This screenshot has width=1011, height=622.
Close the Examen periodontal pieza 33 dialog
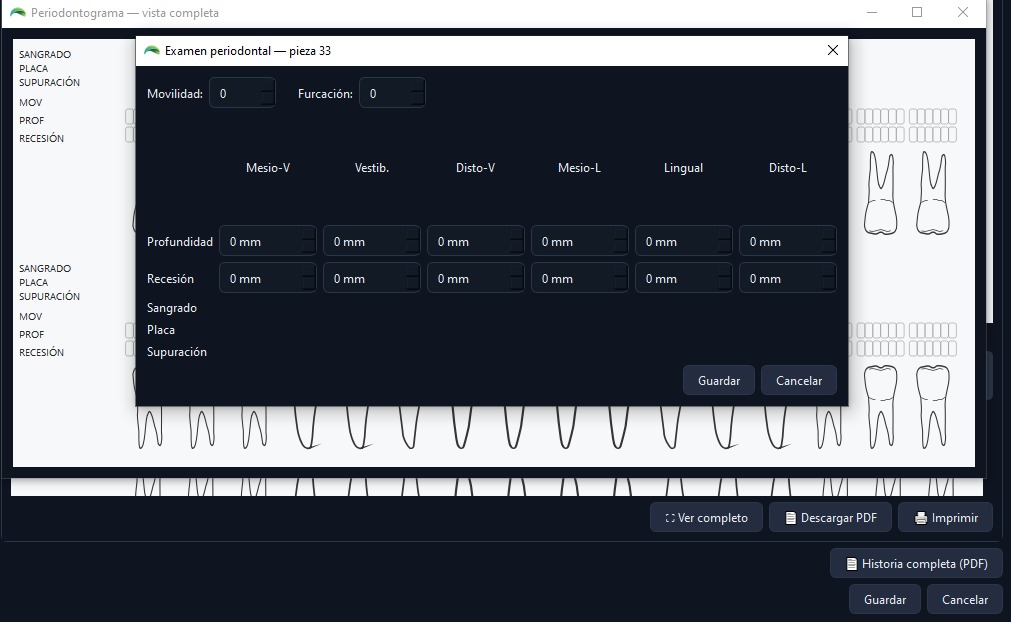(x=832, y=50)
